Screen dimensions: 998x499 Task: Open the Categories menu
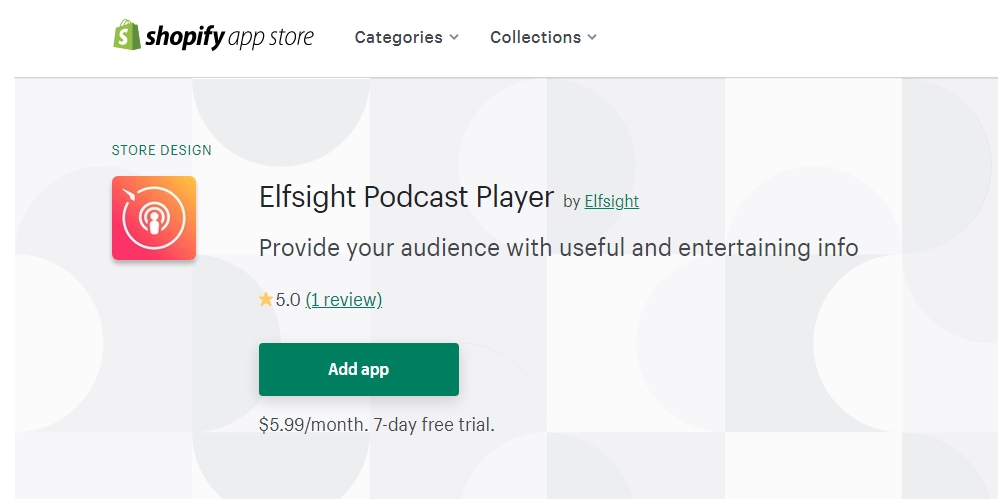pos(406,38)
